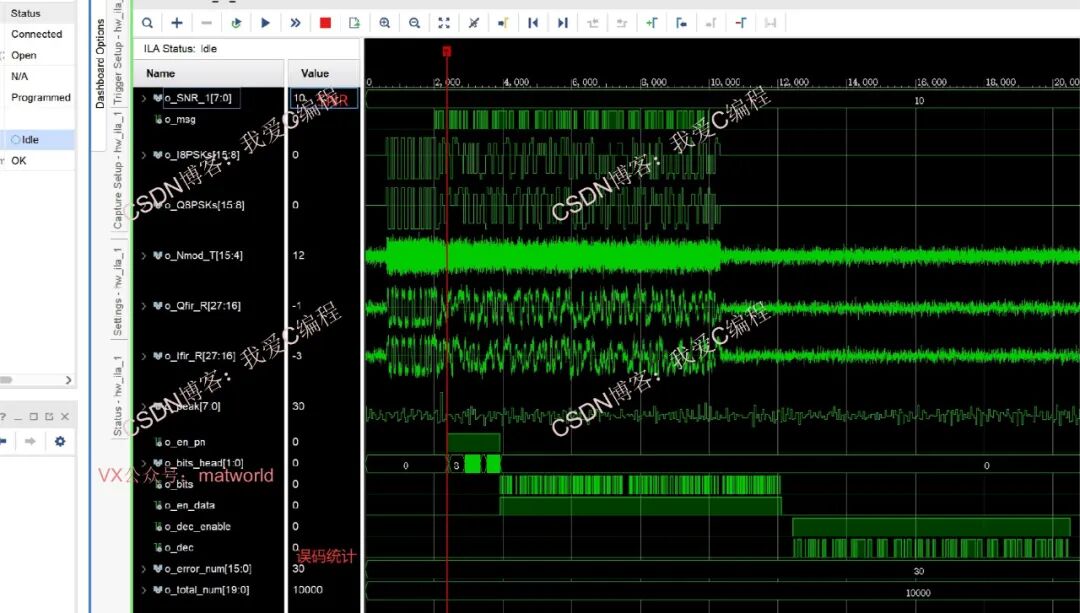
Task: Go to time zero icon
Action: pyautogui.click(x=533, y=23)
